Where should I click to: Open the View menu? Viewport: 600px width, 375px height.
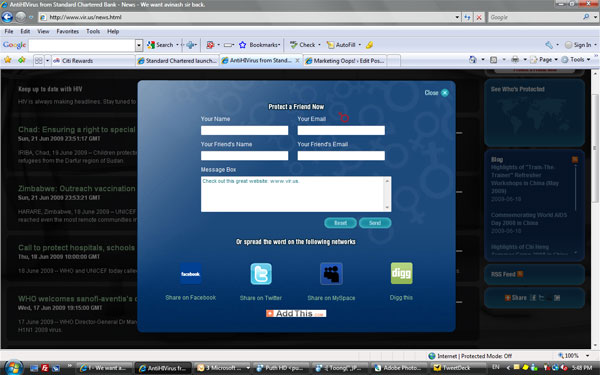[x=43, y=31]
